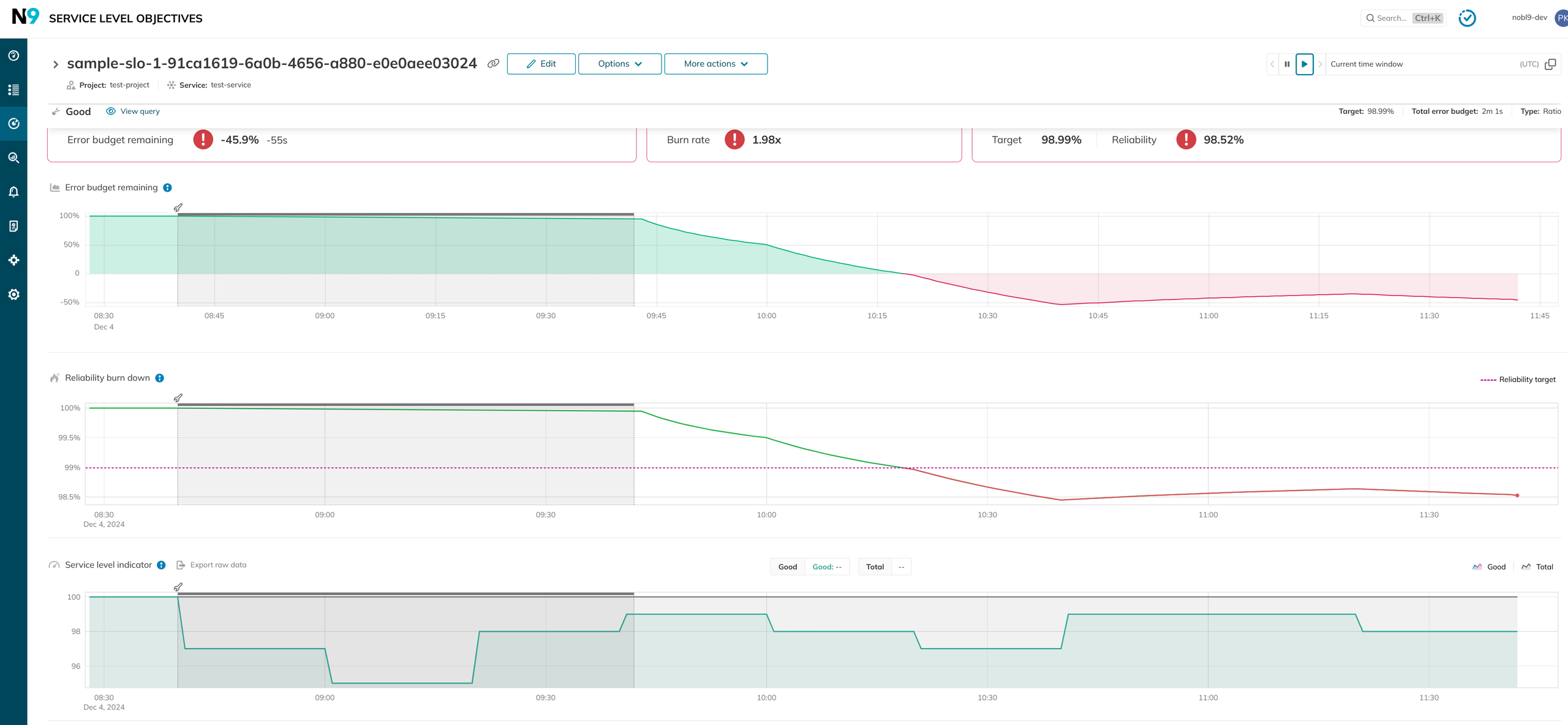Viewport: 1568px width, 725px height.
Task: Open the reports document icon in the sidebar
Action: 13,226
